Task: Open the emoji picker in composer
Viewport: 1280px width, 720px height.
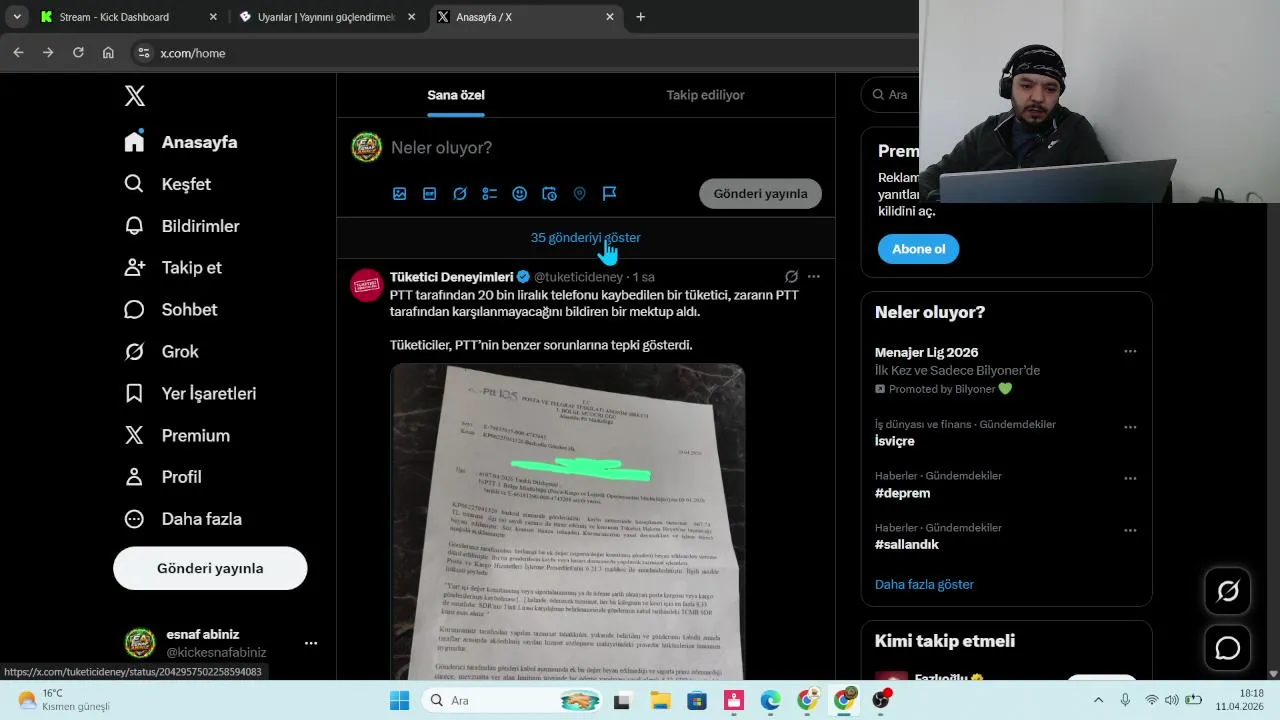Action: pos(520,194)
